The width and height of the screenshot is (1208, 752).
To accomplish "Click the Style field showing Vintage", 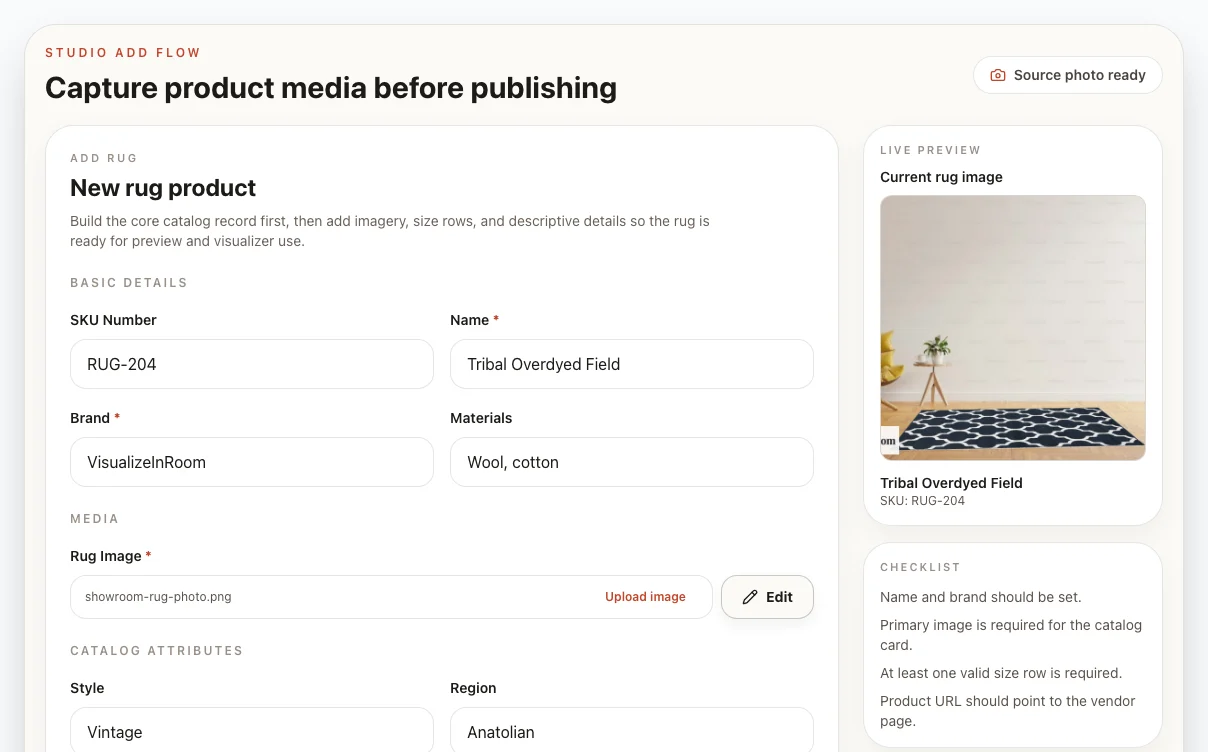I will [x=252, y=730].
